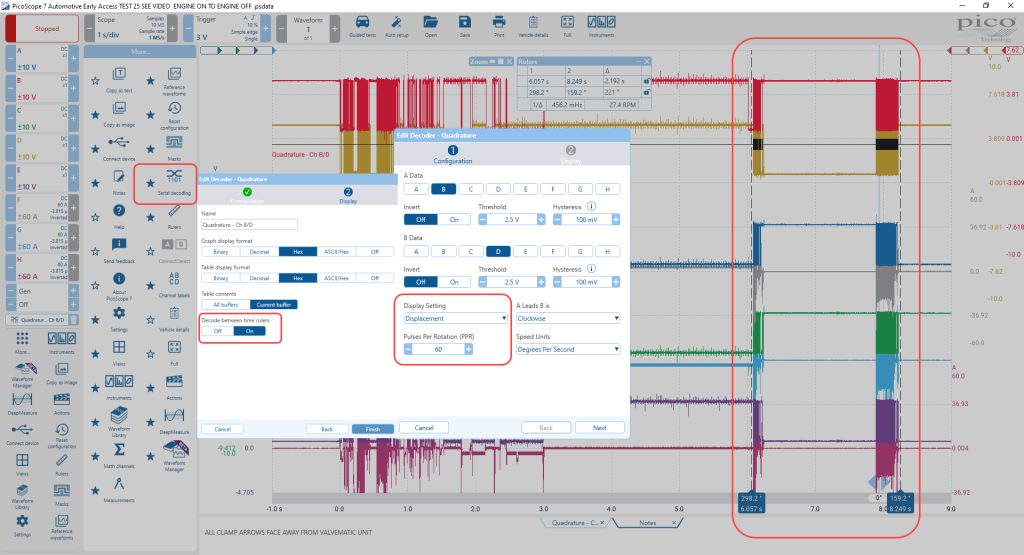This screenshot has width=1024, height=555.
Task: Set A Data Invert to On
Action: (x=454, y=219)
